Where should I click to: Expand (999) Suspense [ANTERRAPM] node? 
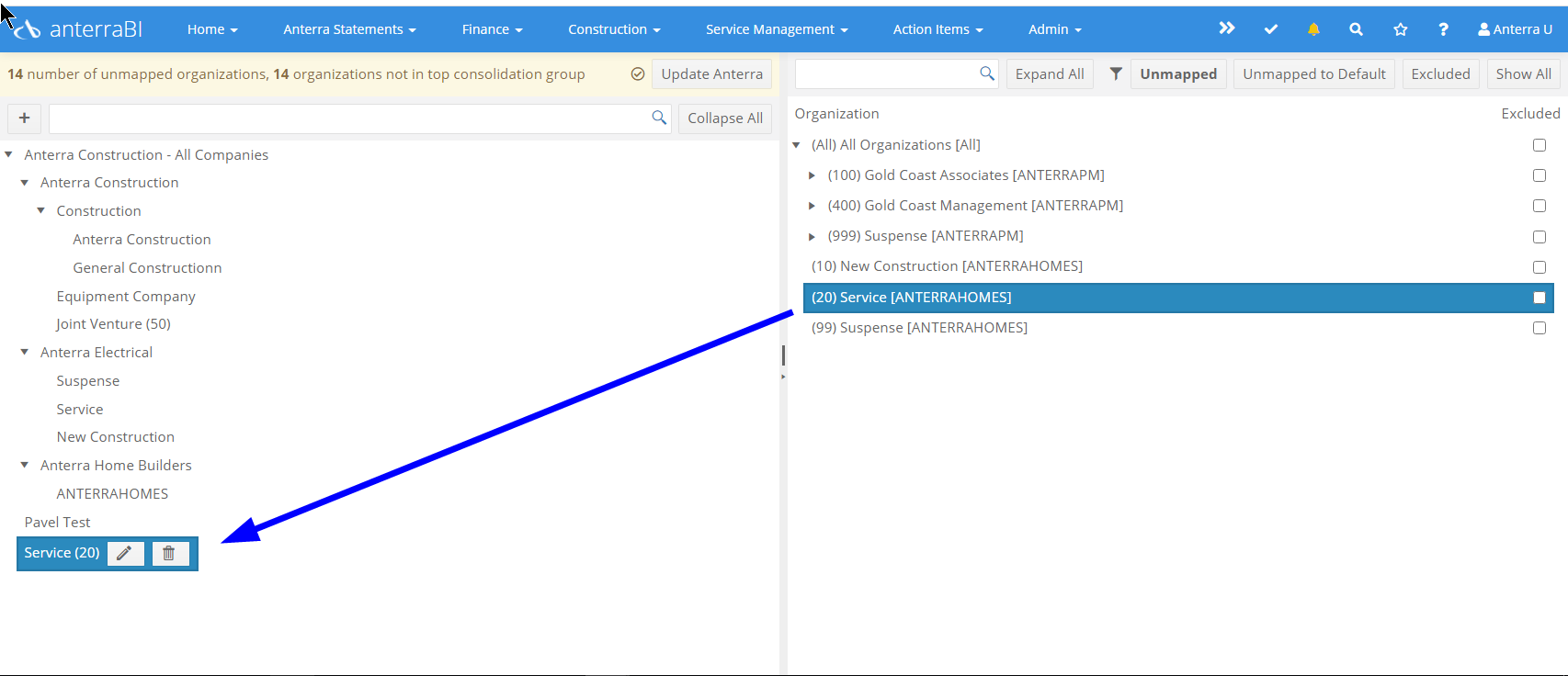click(812, 237)
